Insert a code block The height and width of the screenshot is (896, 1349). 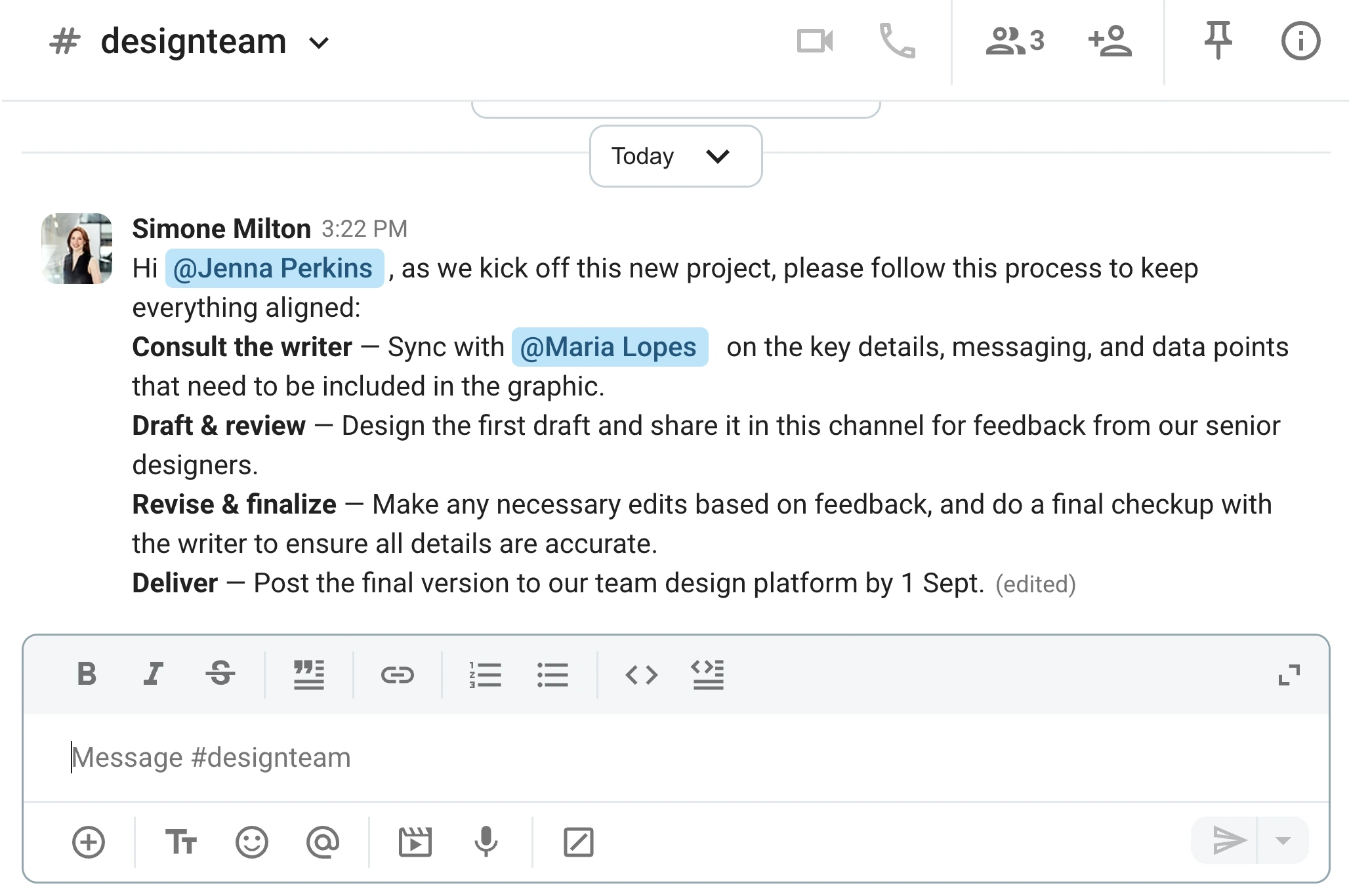[x=708, y=674]
